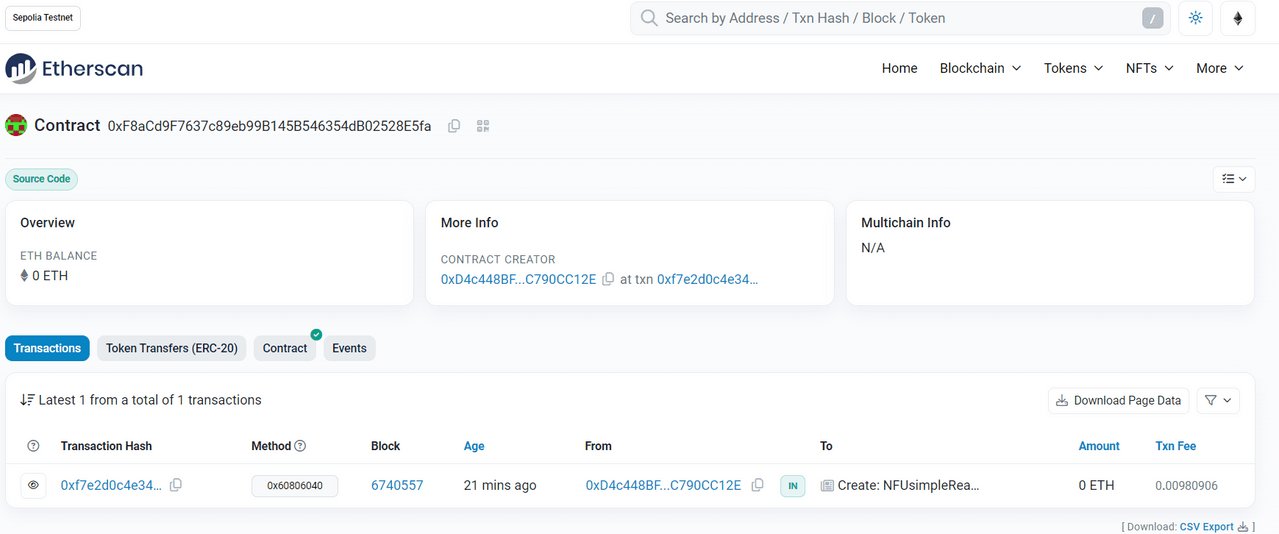Open contract creator address 0xD4c448BF...C790CC12E in More Info

point(518,279)
